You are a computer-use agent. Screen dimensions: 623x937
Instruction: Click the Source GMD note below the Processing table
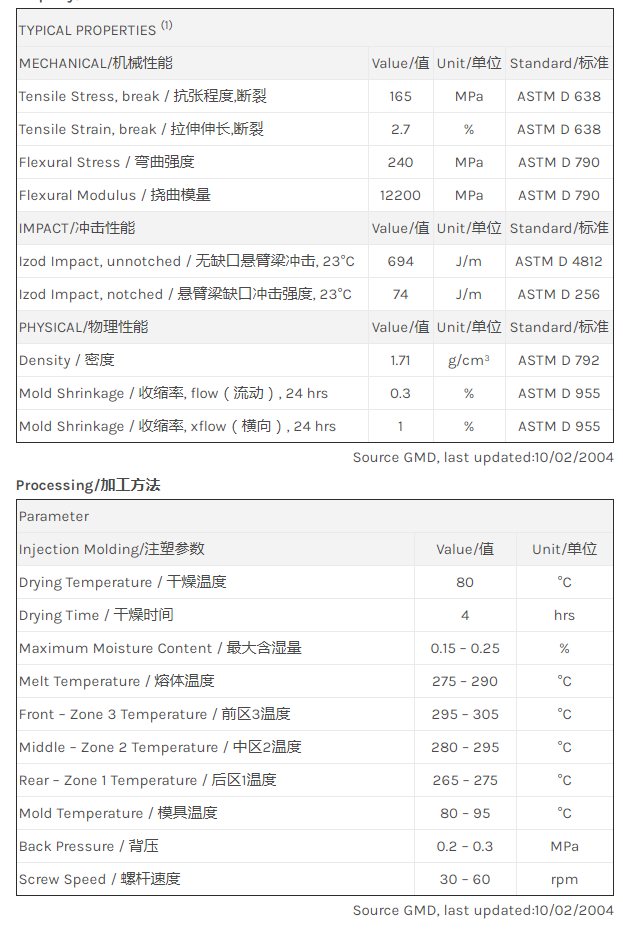coord(483,911)
